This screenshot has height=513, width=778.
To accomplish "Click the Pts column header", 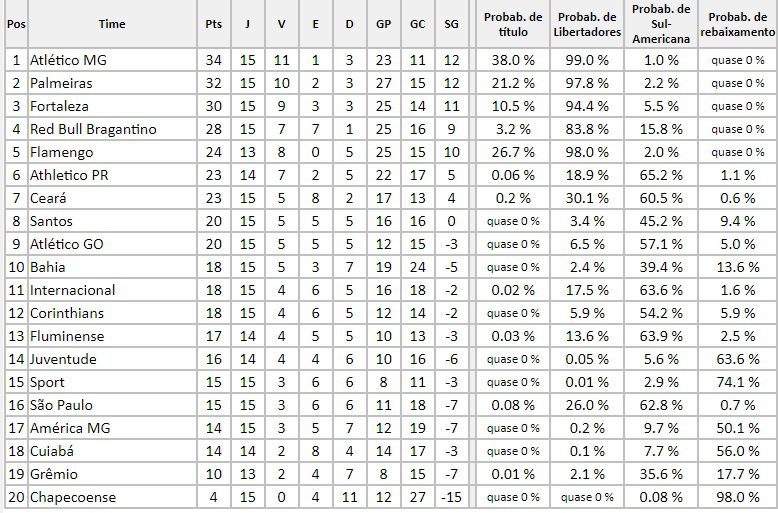I will pos(213,24).
